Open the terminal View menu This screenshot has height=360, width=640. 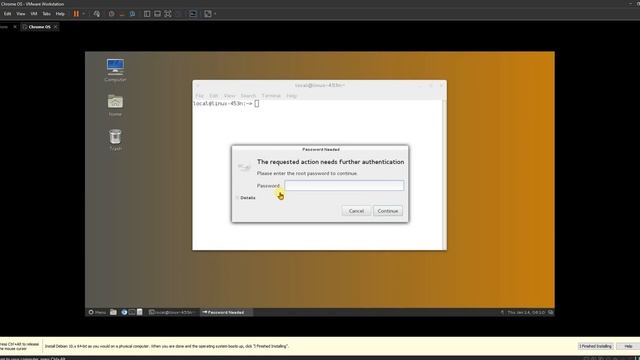(x=229, y=96)
